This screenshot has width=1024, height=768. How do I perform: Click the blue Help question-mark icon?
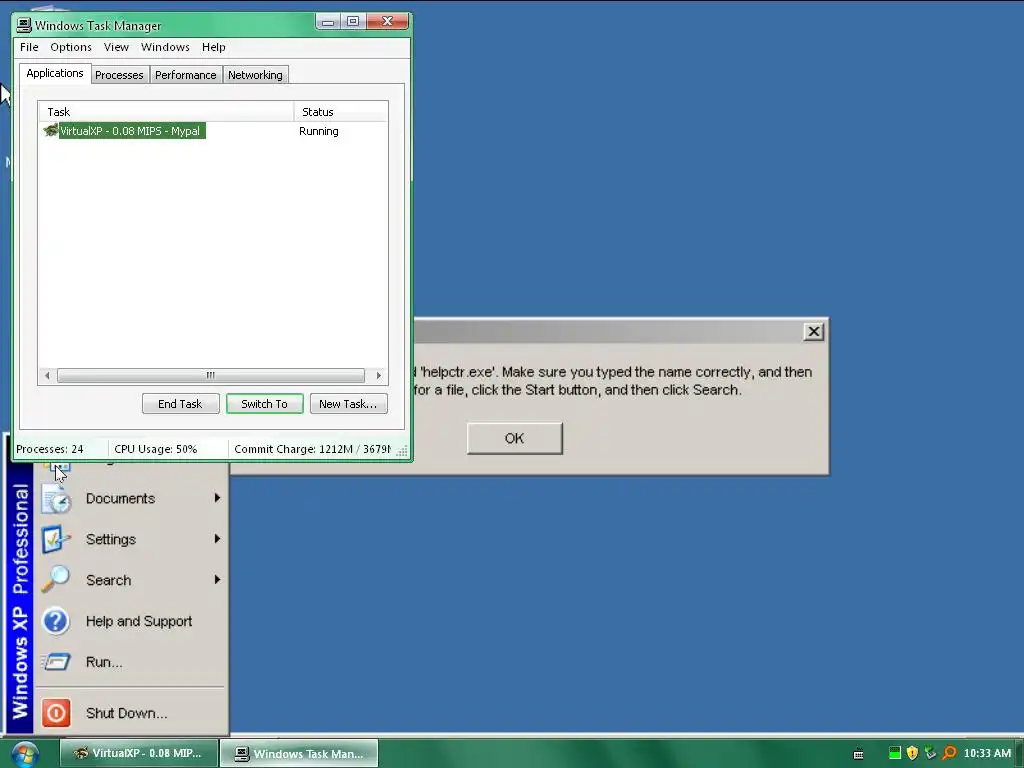[56, 621]
